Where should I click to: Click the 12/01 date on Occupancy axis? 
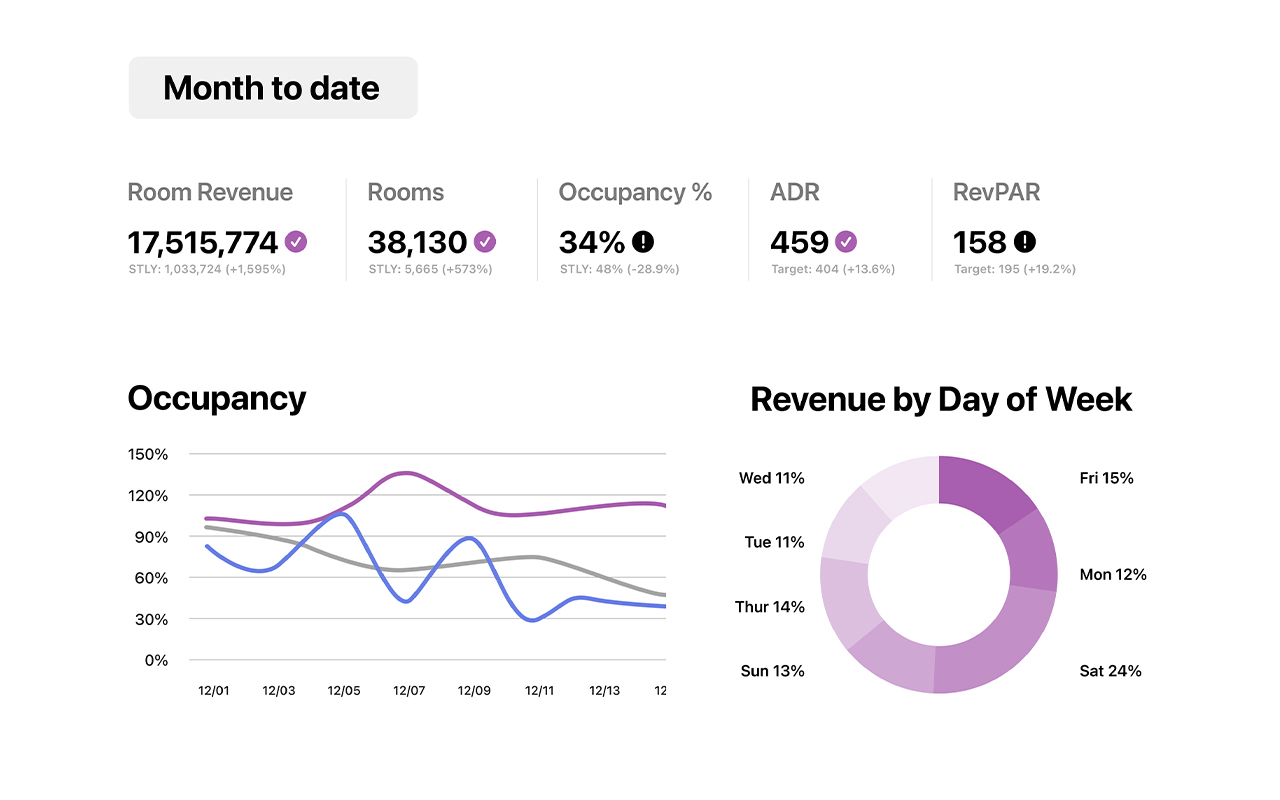(x=214, y=691)
